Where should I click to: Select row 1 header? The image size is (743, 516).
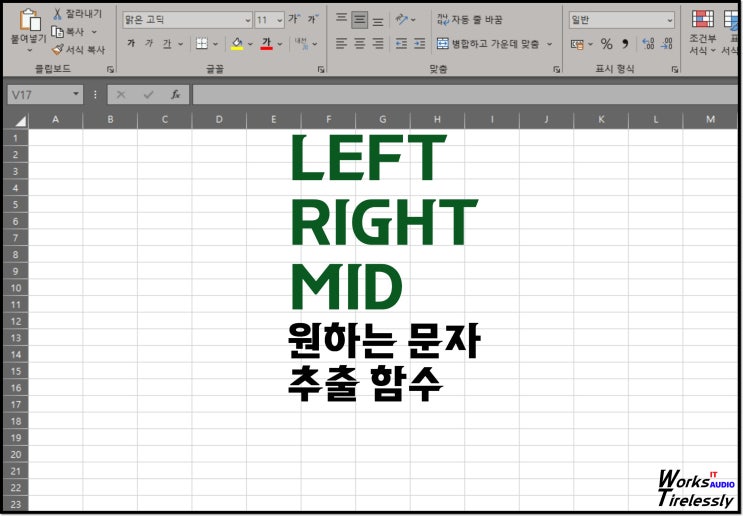15,138
